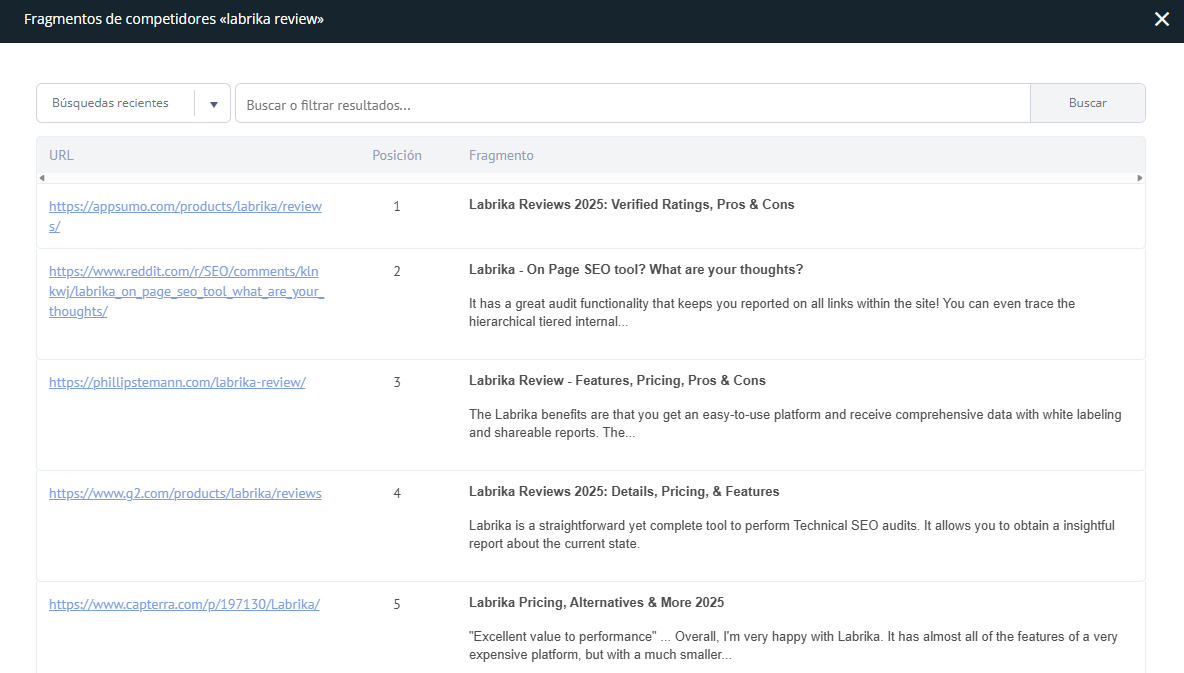Click position value 4 in g2 row
Viewport: 1184px width, 673px height.
(x=396, y=493)
